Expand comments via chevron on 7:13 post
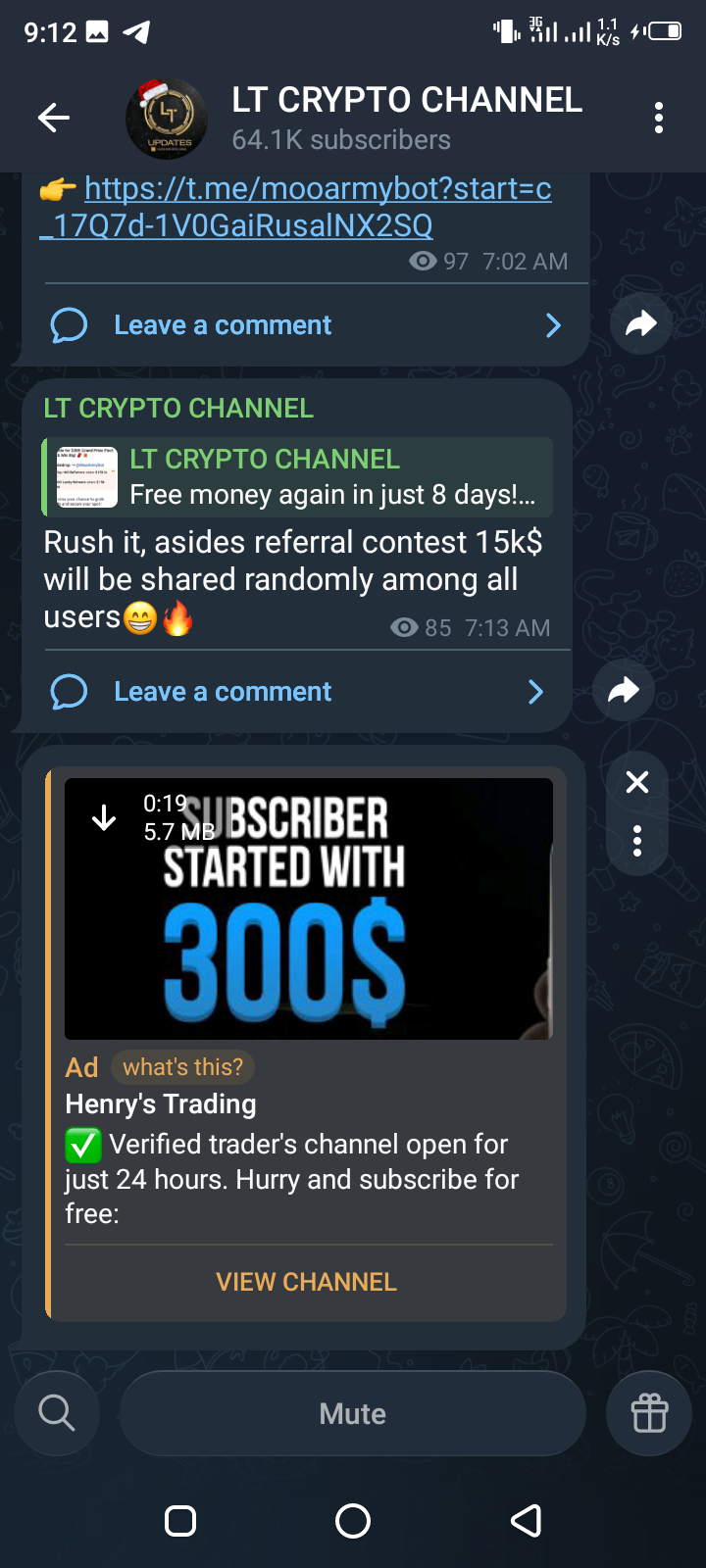 pyautogui.click(x=535, y=692)
